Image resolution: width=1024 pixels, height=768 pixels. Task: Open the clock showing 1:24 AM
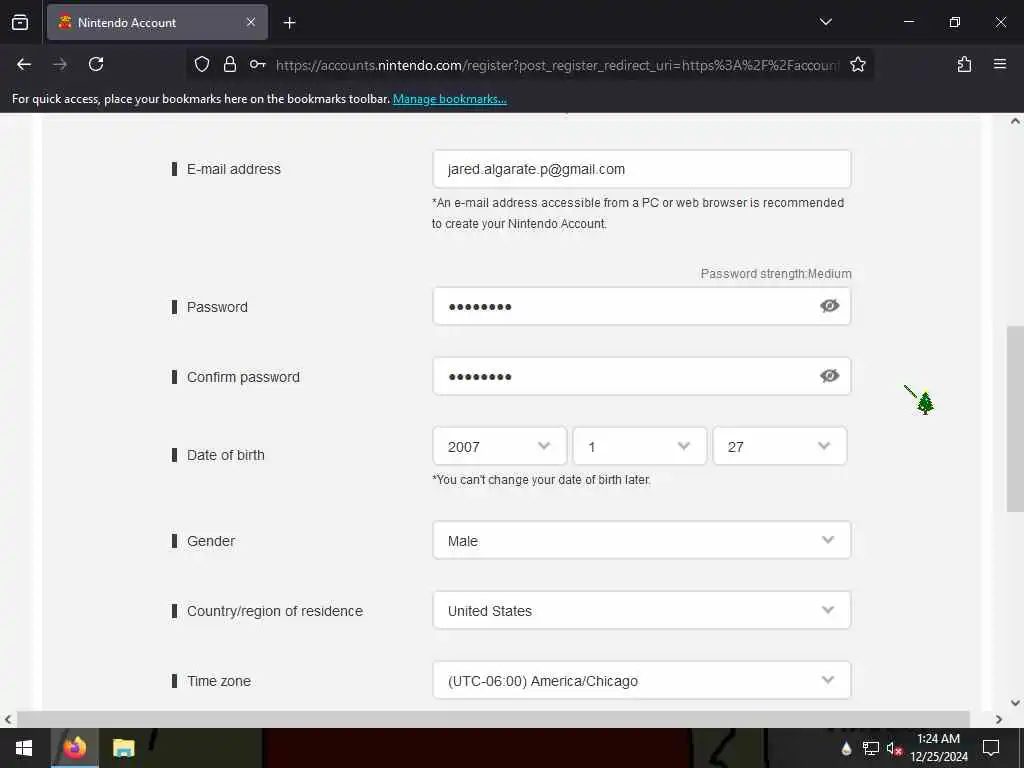[x=938, y=748]
